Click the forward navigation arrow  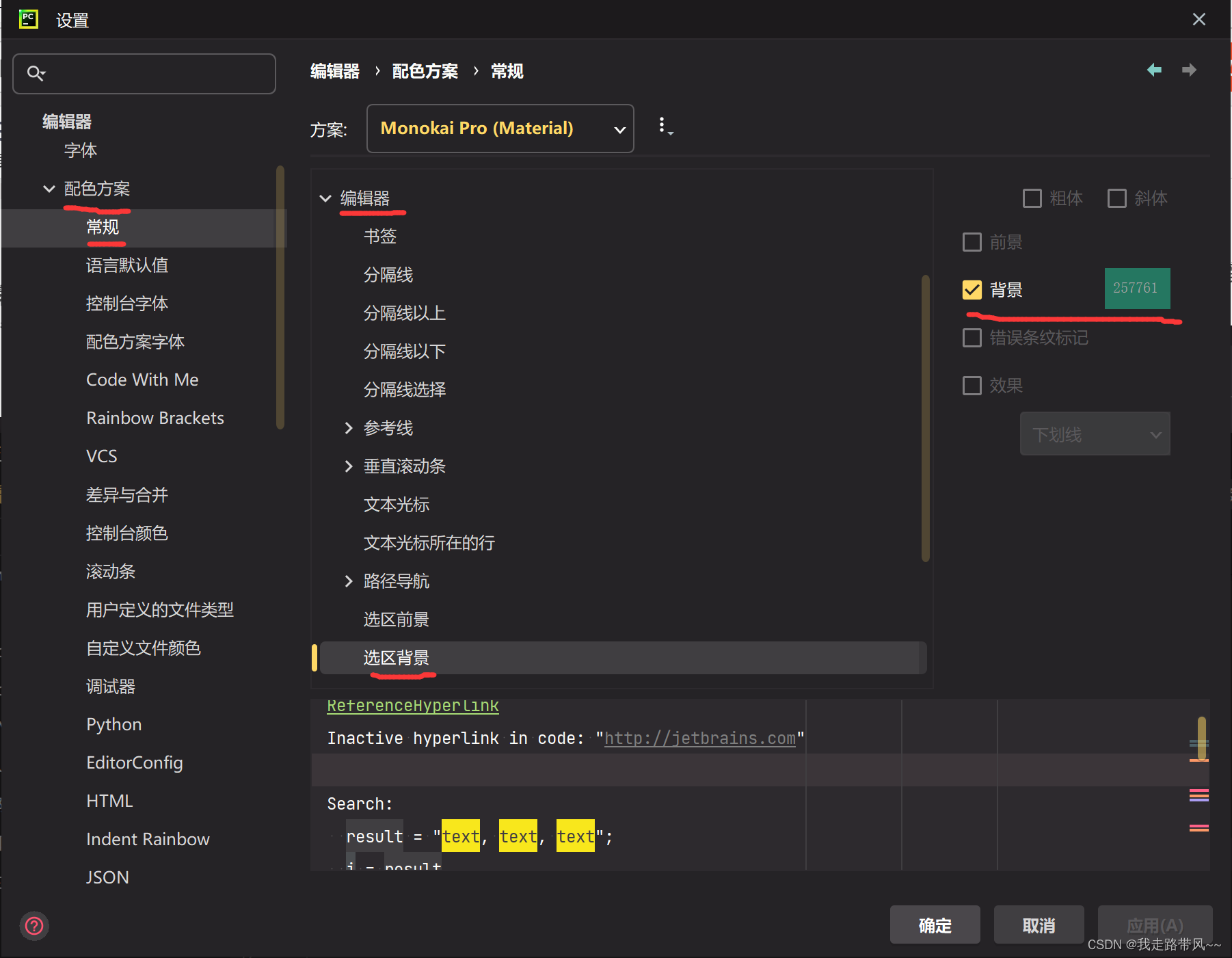tap(1190, 70)
